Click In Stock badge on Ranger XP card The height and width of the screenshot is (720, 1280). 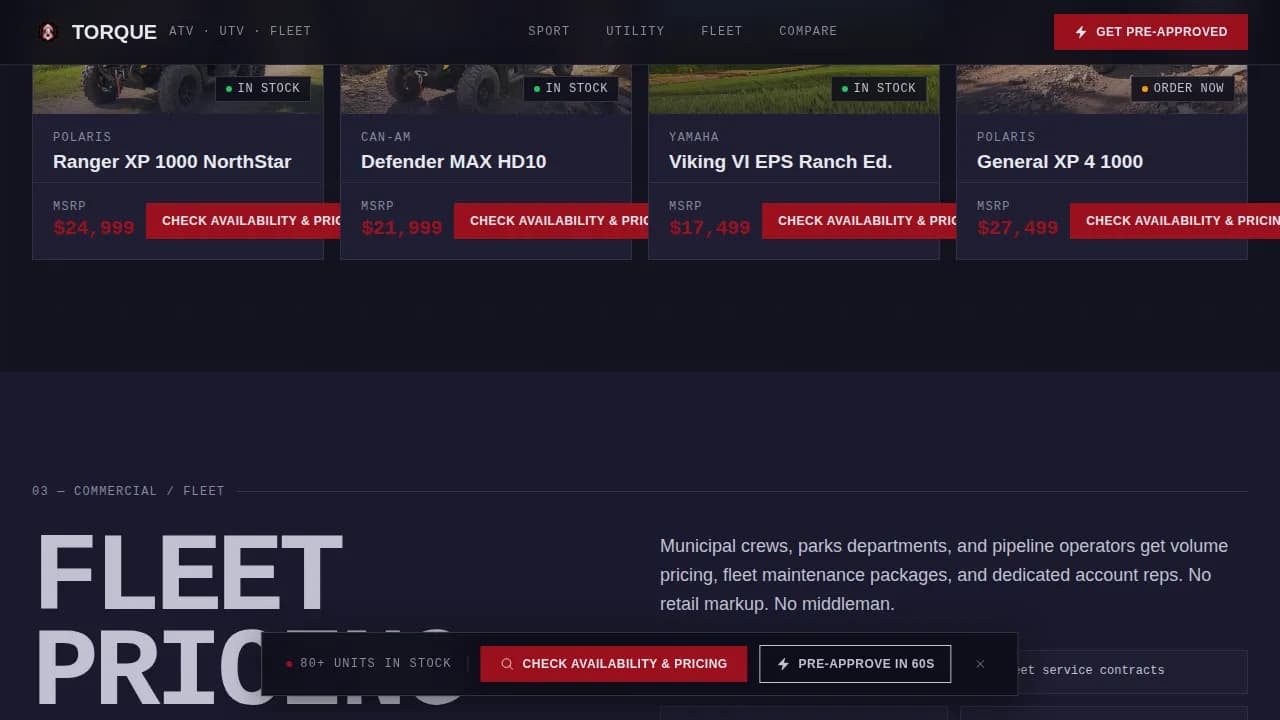263,88
